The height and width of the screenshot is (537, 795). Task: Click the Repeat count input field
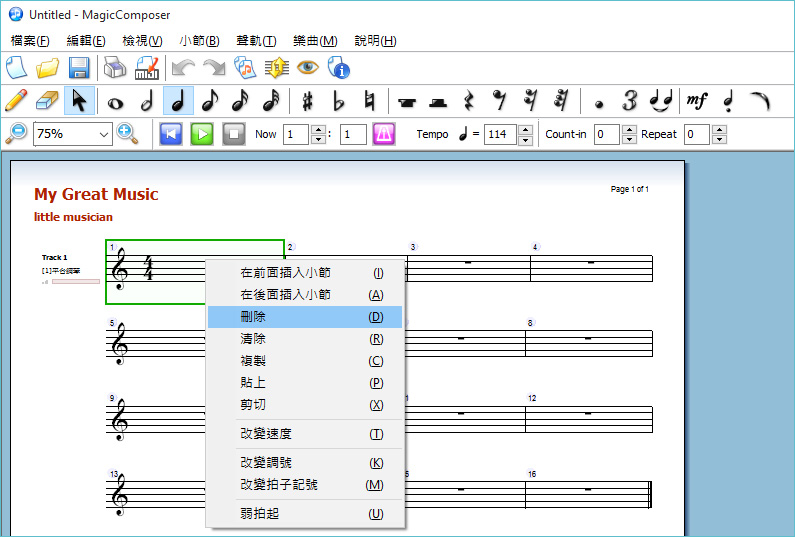[695, 134]
